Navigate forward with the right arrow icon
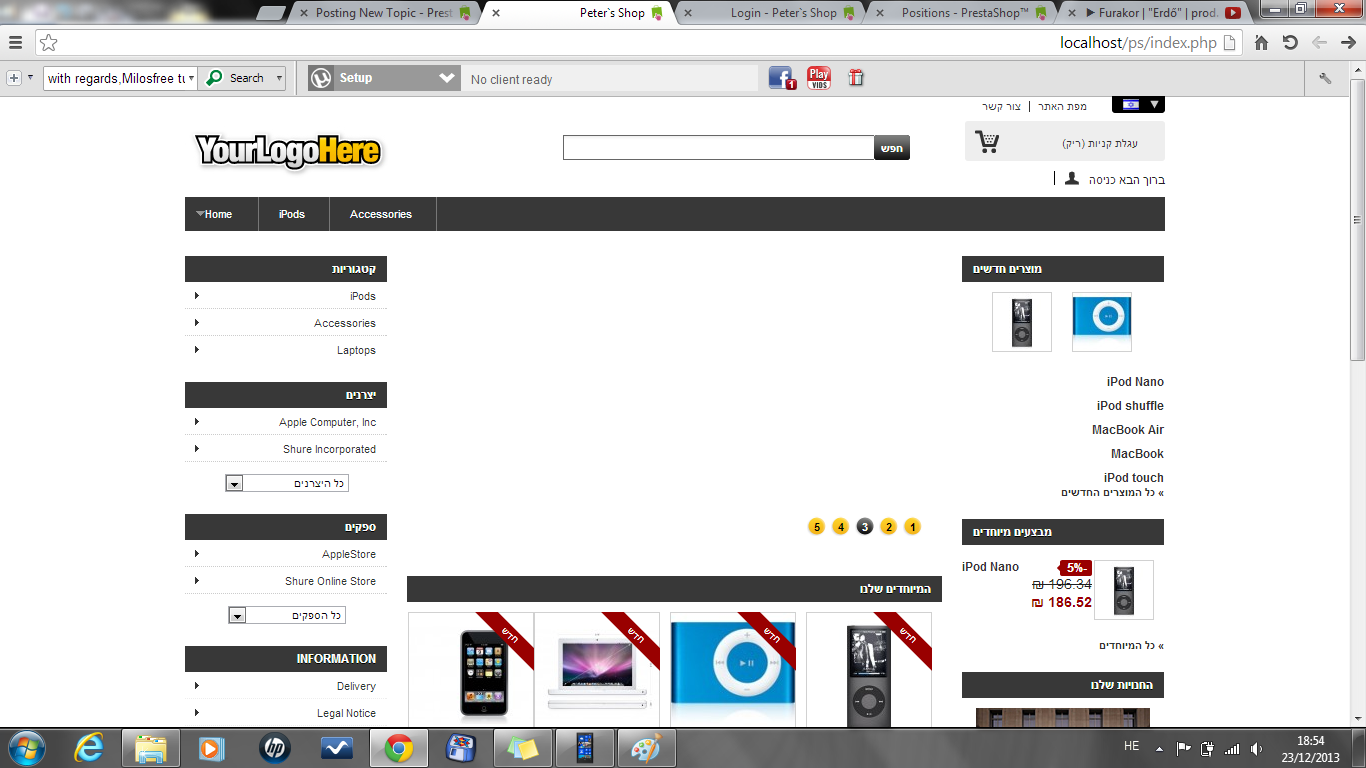1366x768 pixels. pos(1347,43)
